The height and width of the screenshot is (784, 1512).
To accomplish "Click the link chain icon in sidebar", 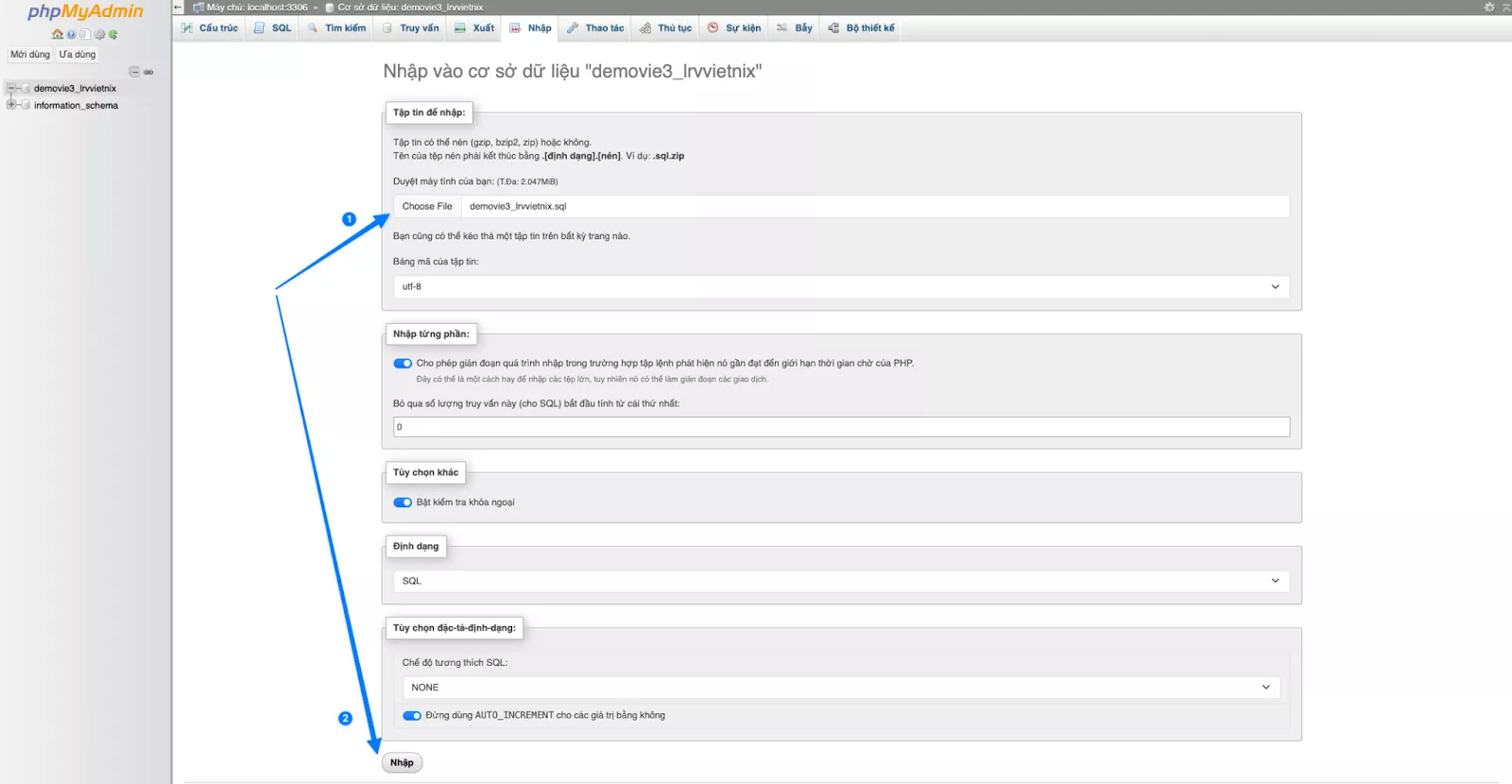I will [148, 72].
